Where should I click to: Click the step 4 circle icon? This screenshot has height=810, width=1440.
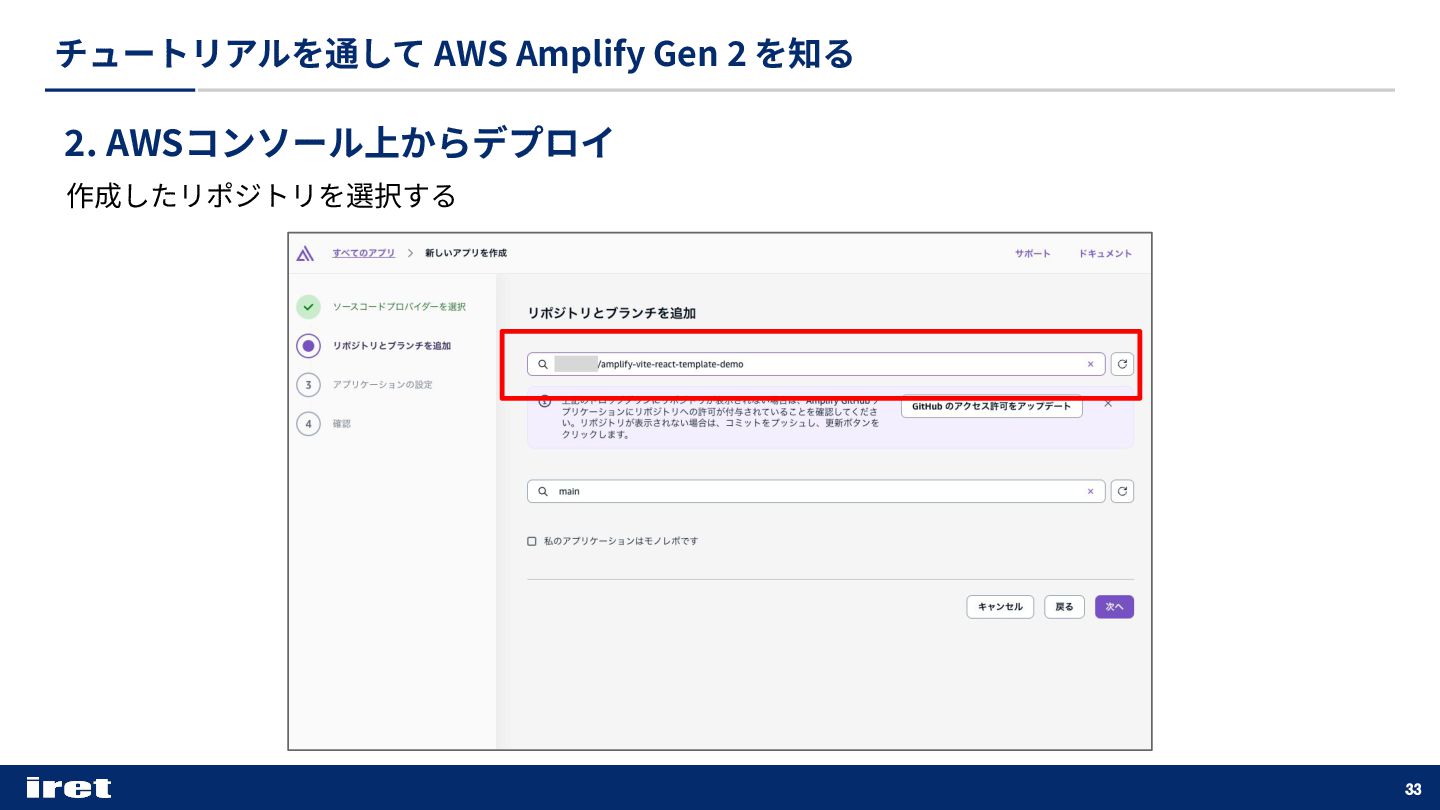pos(309,424)
